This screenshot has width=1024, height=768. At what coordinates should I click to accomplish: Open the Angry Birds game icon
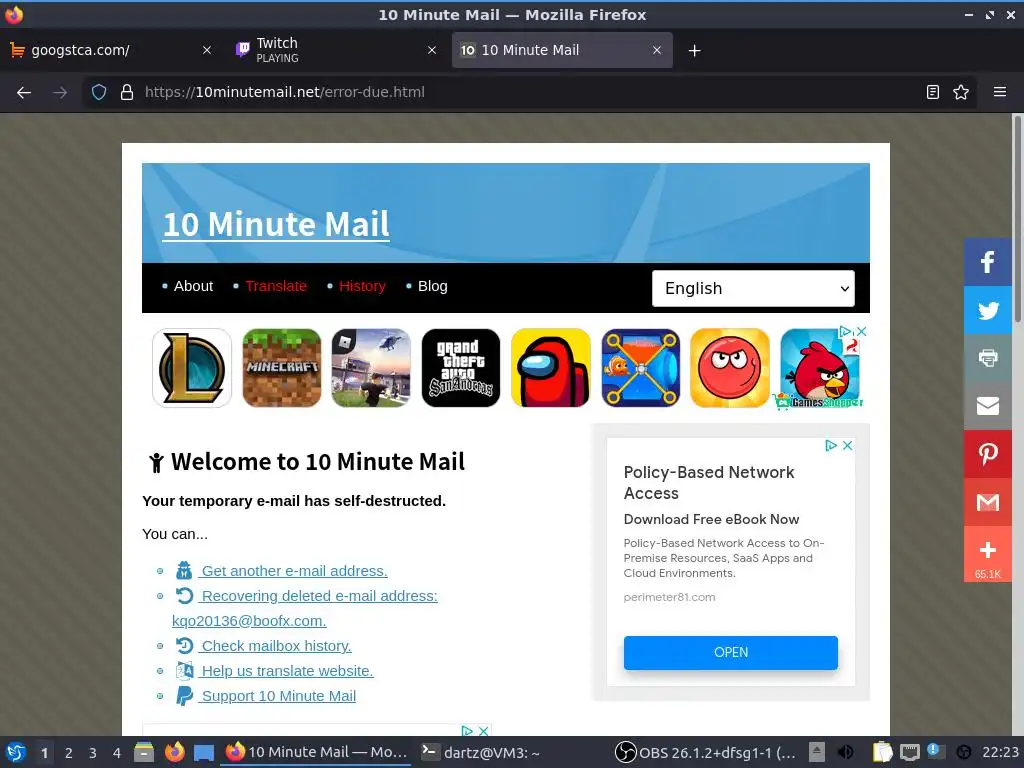pos(820,368)
